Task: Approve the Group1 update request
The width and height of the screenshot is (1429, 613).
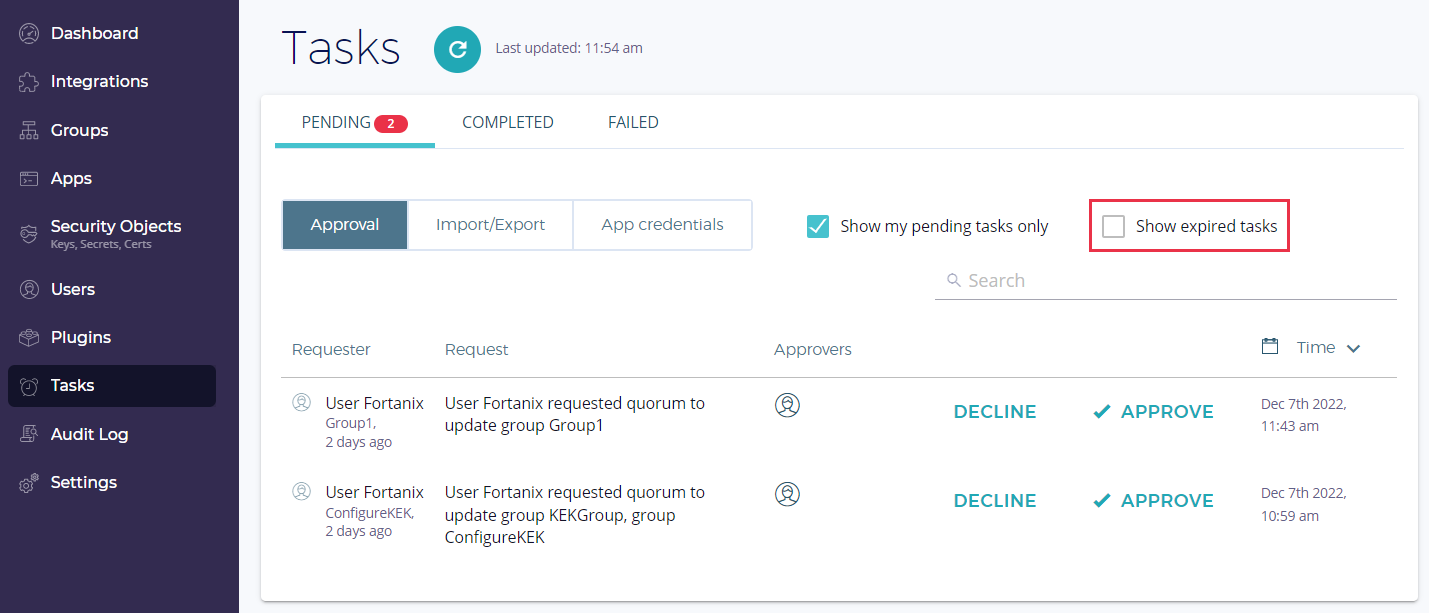Action: point(1153,412)
